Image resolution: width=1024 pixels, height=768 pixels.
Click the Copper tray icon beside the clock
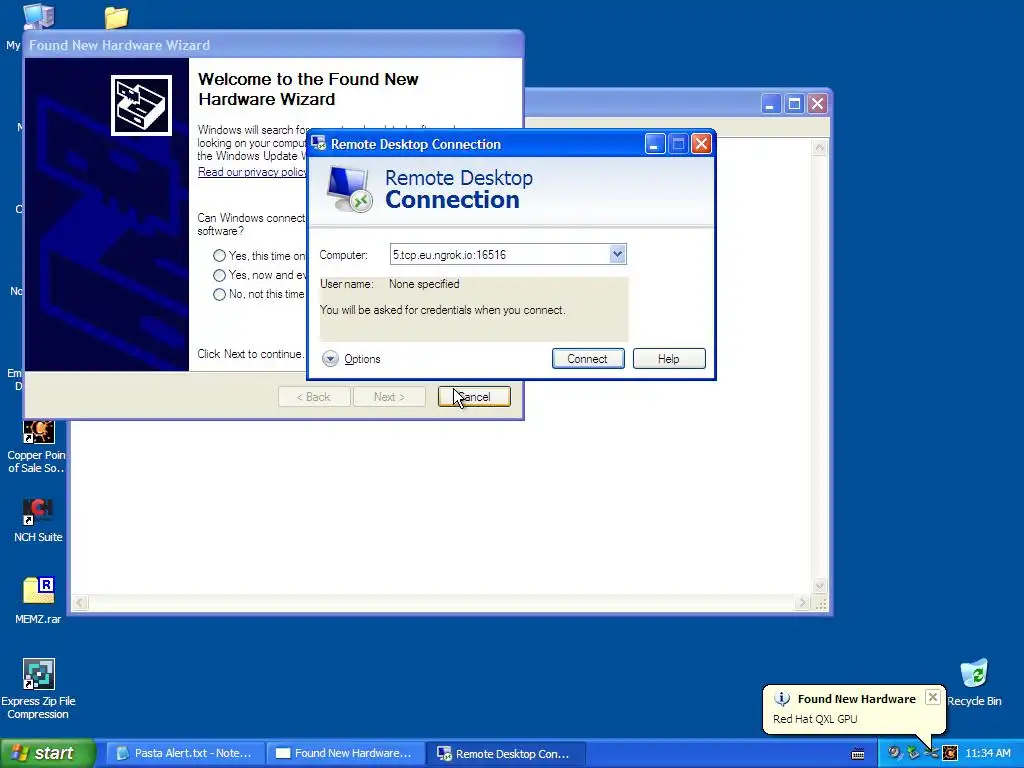tap(950, 753)
